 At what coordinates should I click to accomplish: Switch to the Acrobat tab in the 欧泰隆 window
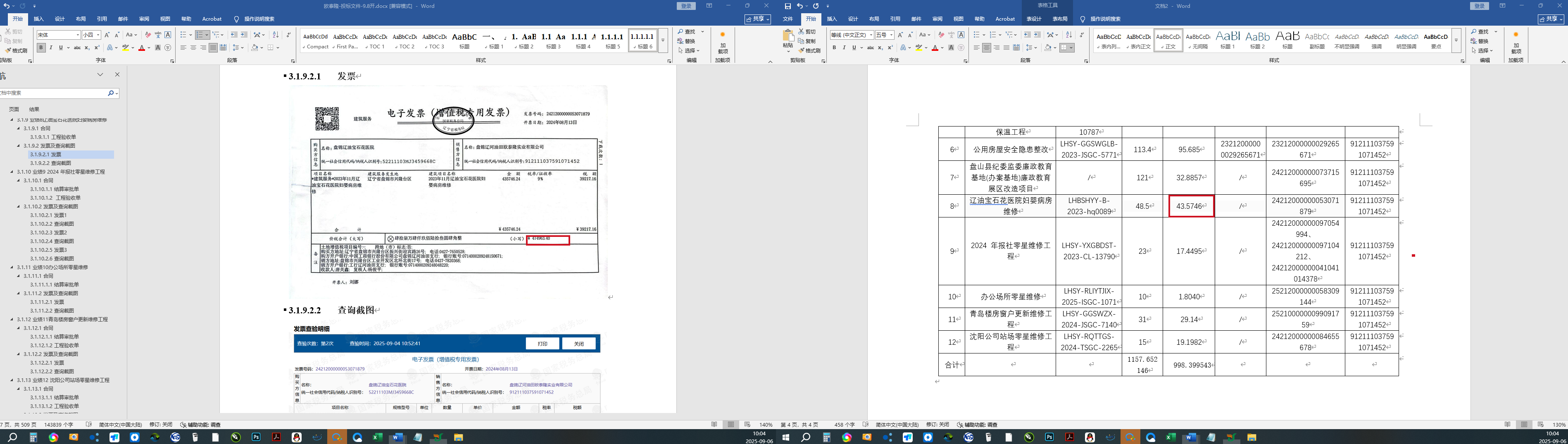tap(212, 19)
